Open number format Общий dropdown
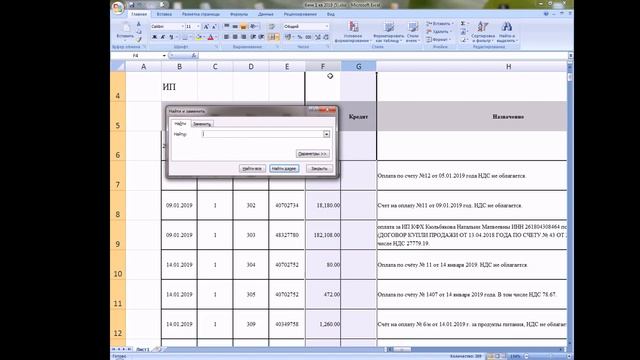Screen dimensions: 640x360 327,27
